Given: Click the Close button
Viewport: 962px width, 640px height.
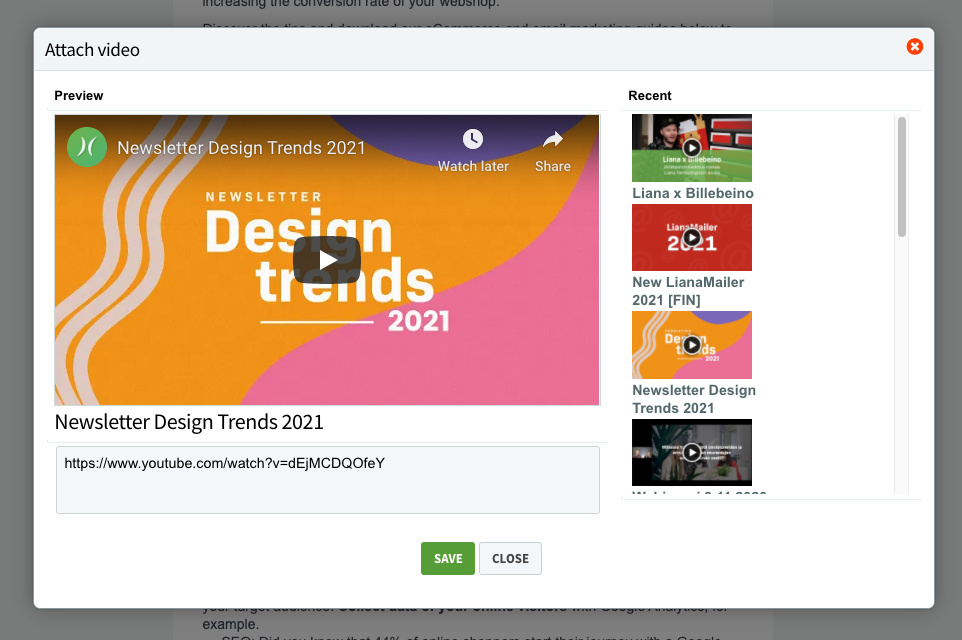Looking at the screenshot, I should pyautogui.click(x=510, y=558).
